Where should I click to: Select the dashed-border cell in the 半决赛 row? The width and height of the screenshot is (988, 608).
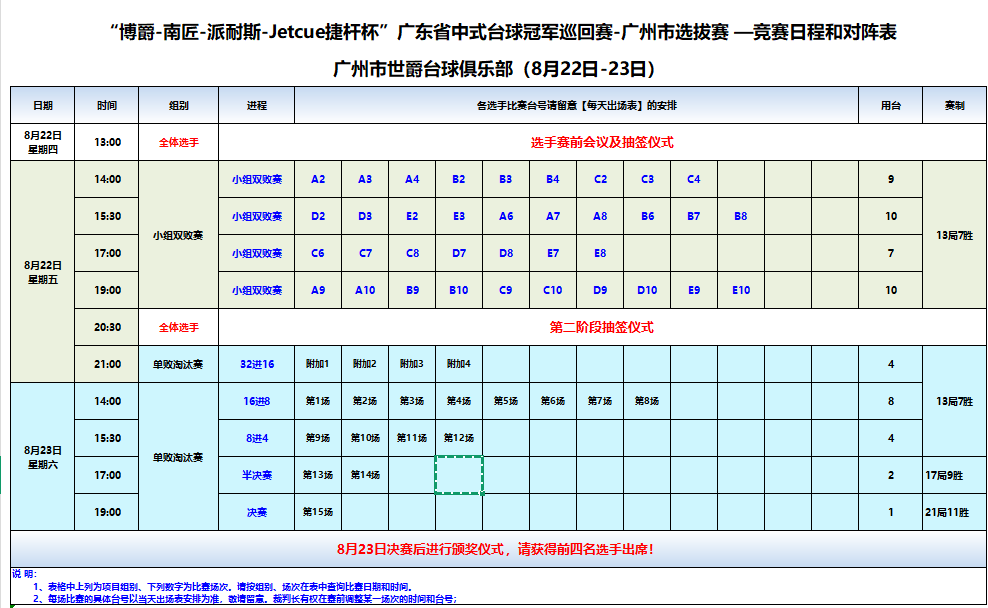point(459,475)
